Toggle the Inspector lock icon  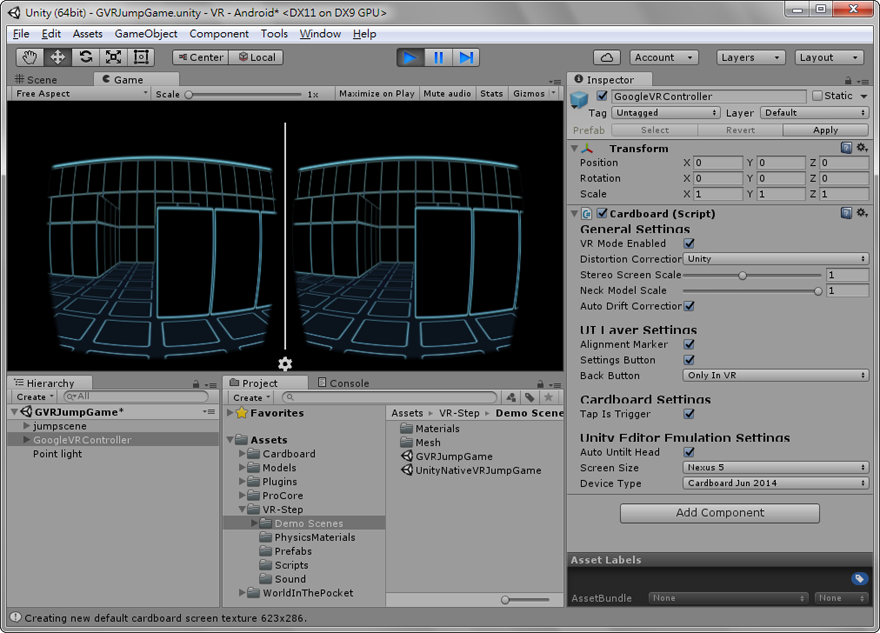pos(848,81)
